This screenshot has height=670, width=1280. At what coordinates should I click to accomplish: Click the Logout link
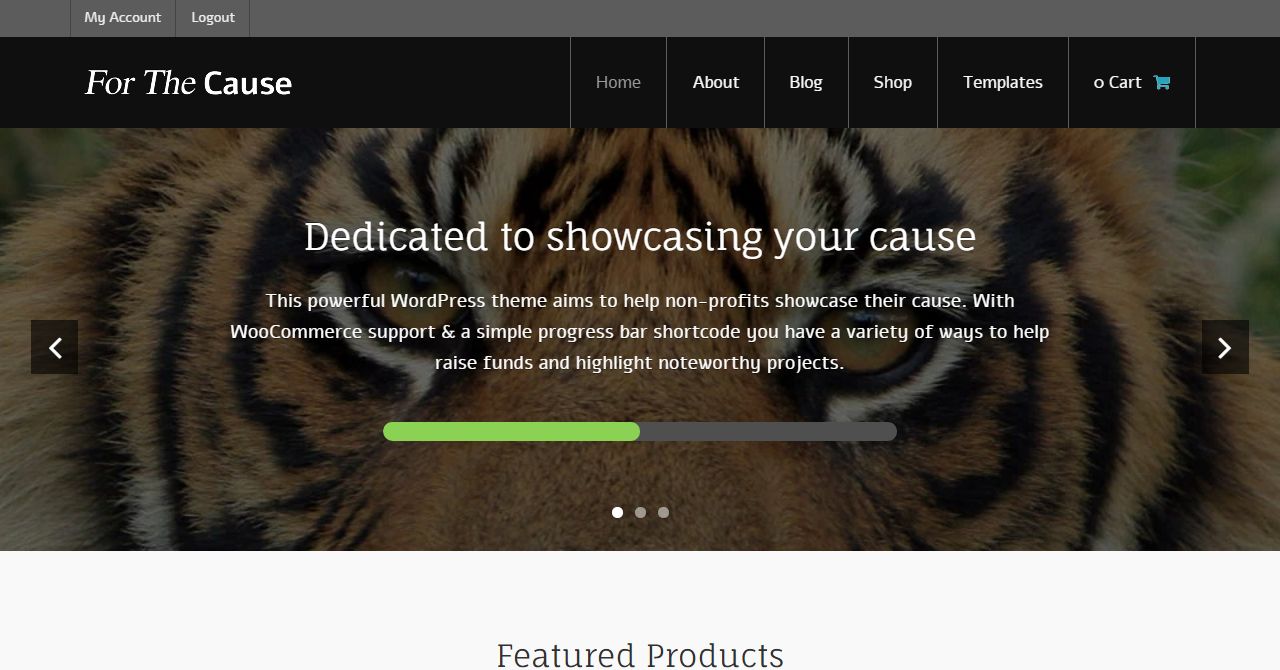(x=213, y=18)
